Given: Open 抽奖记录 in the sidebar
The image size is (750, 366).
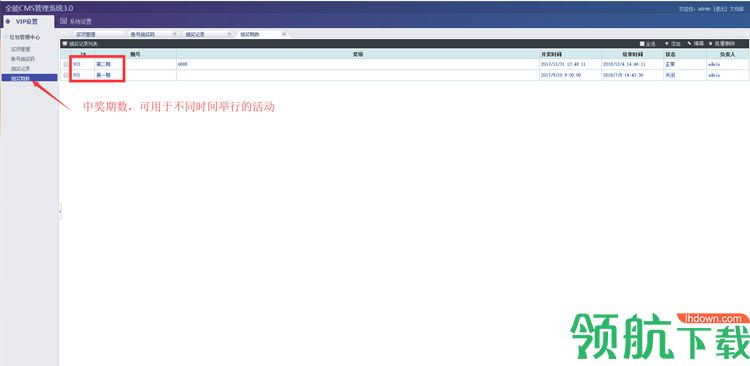Looking at the screenshot, I should point(21,68).
